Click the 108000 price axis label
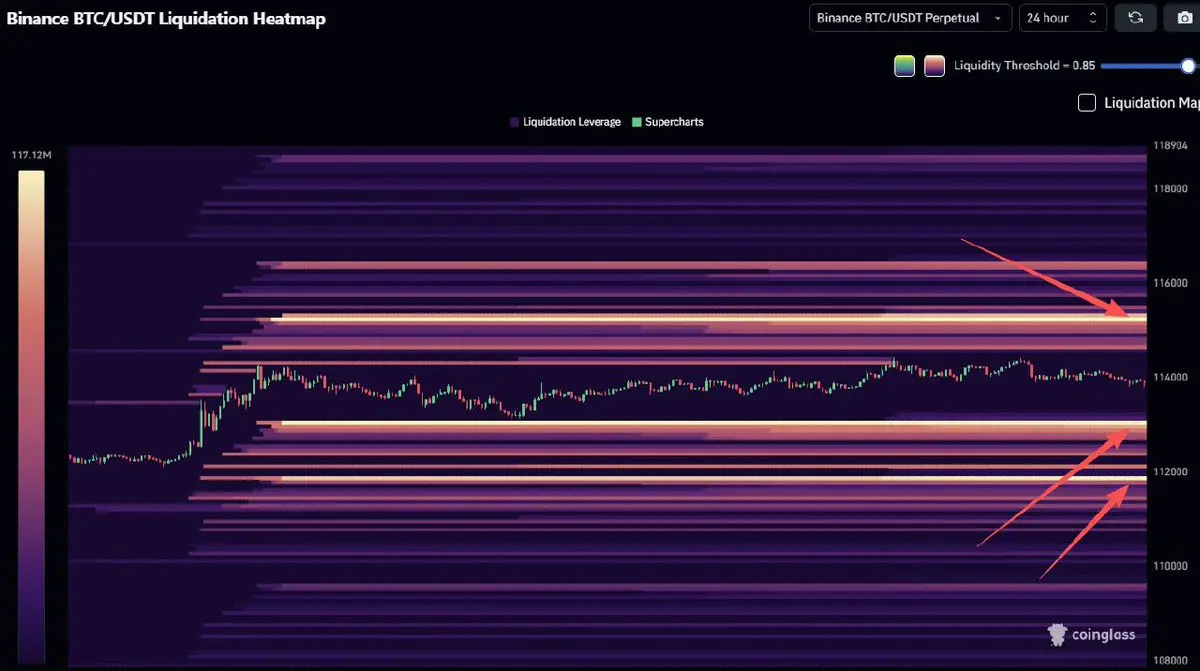 click(1170, 660)
